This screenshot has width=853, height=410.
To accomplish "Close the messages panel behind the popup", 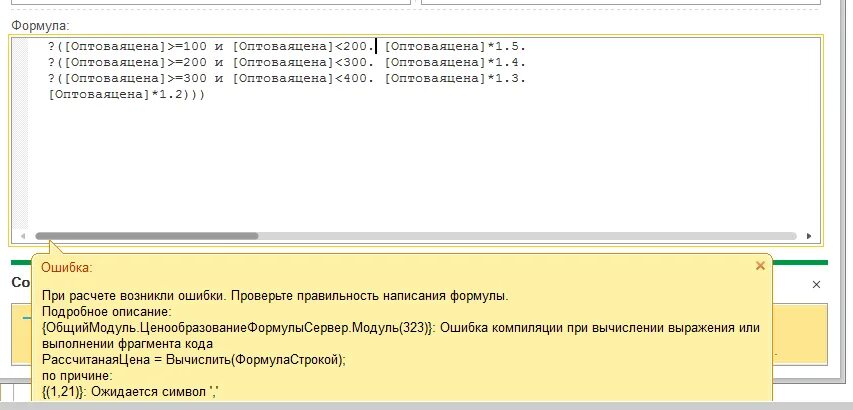I will (x=816, y=284).
